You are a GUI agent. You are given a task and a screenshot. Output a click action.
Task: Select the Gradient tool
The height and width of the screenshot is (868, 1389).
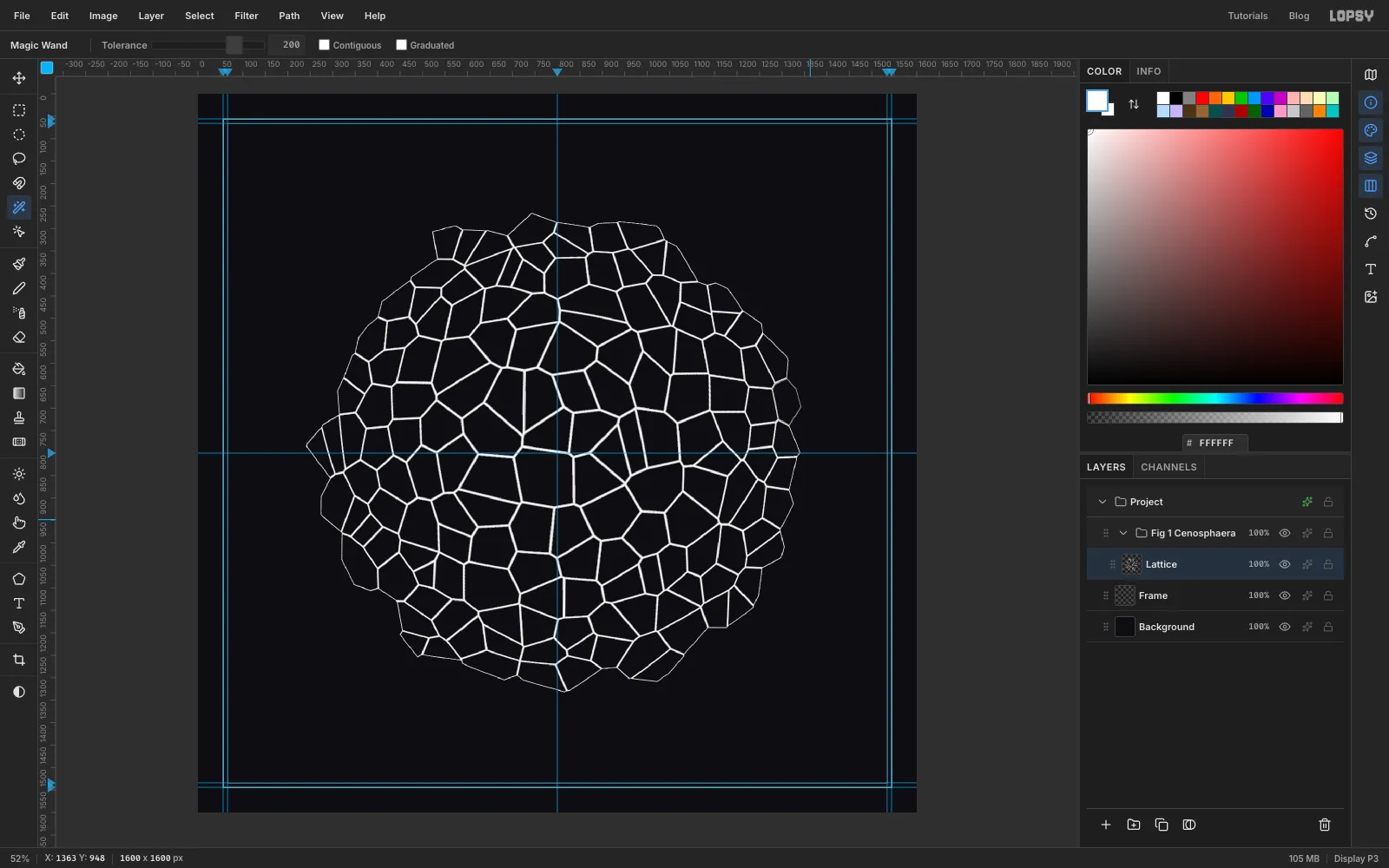(x=19, y=393)
